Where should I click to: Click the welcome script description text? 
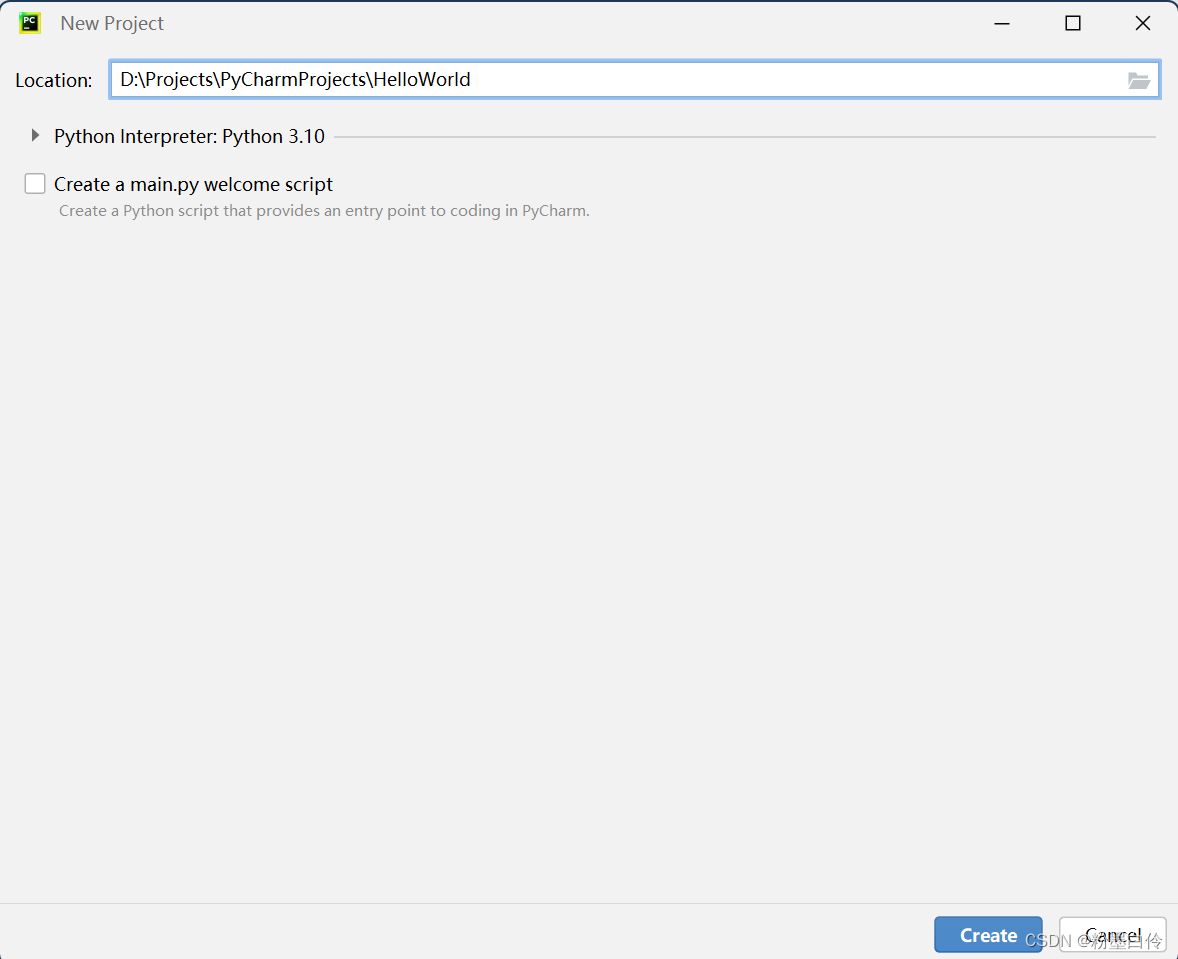click(x=324, y=210)
